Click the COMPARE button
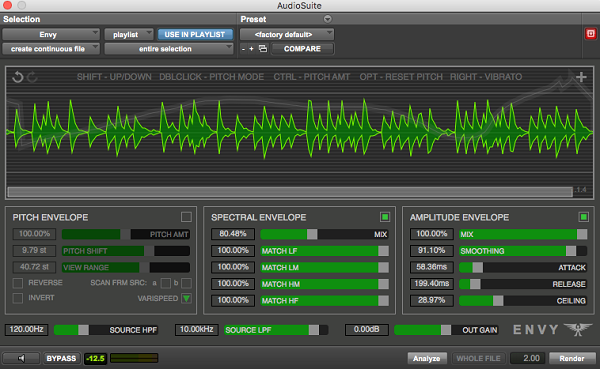 (x=302, y=49)
